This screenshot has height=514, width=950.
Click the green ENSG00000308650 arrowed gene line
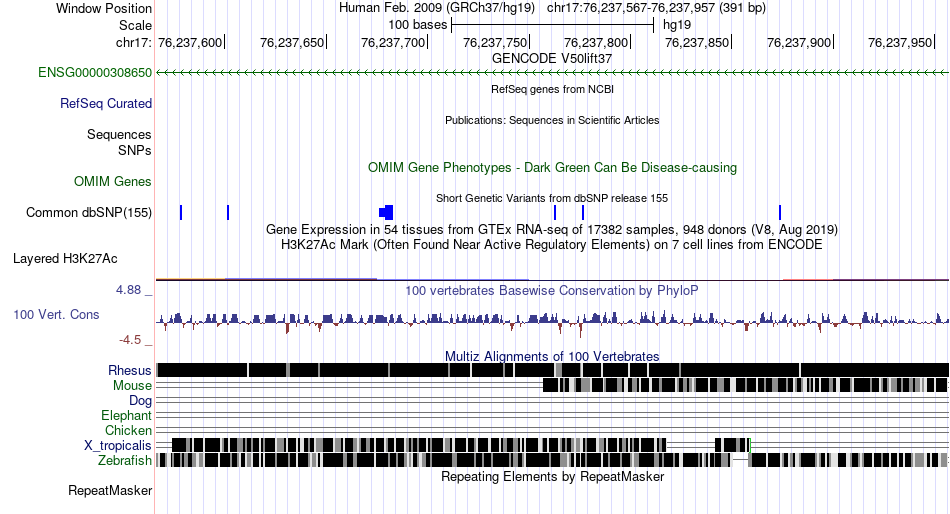pyautogui.click(x=553, y=73)
